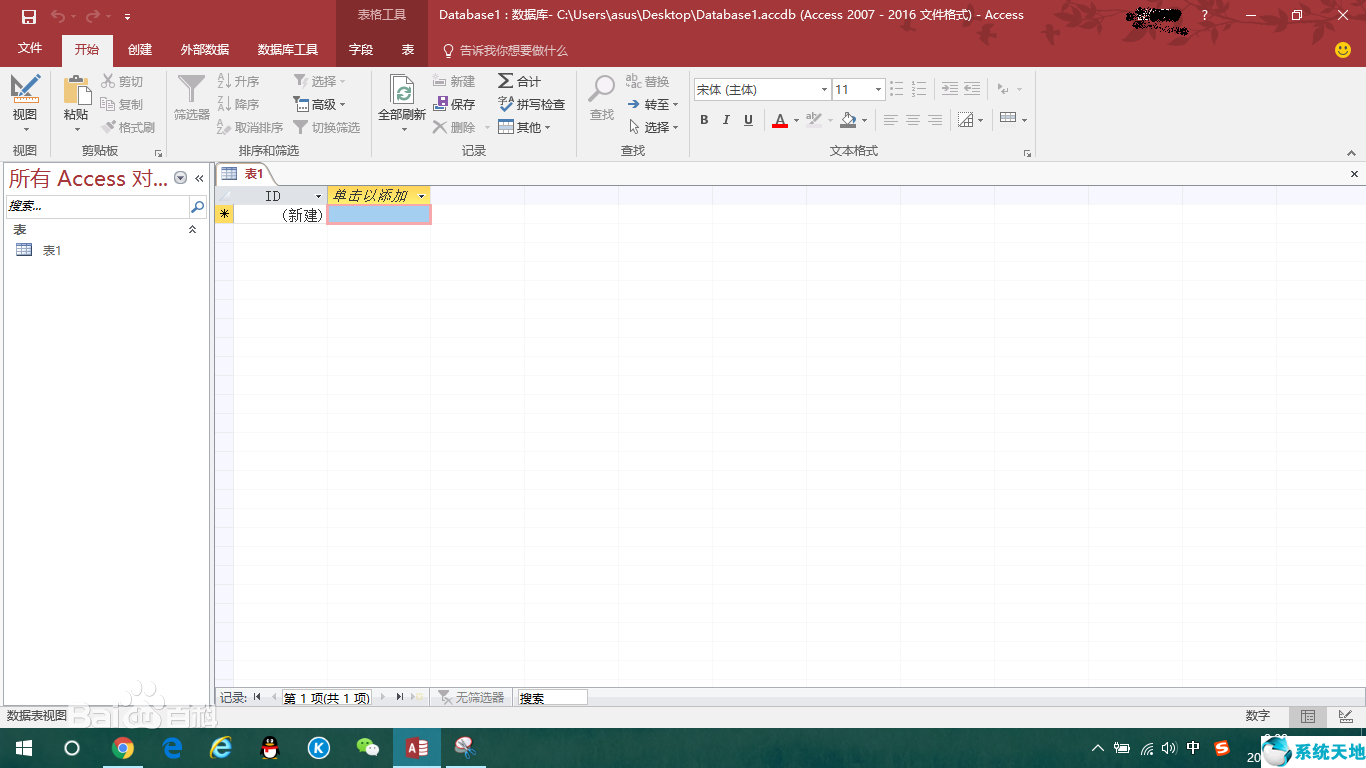The width and height of the screenshot is (1366, 768).
Task: Open the font name 宋体 dropdown
Action: [x=824, y=90]
